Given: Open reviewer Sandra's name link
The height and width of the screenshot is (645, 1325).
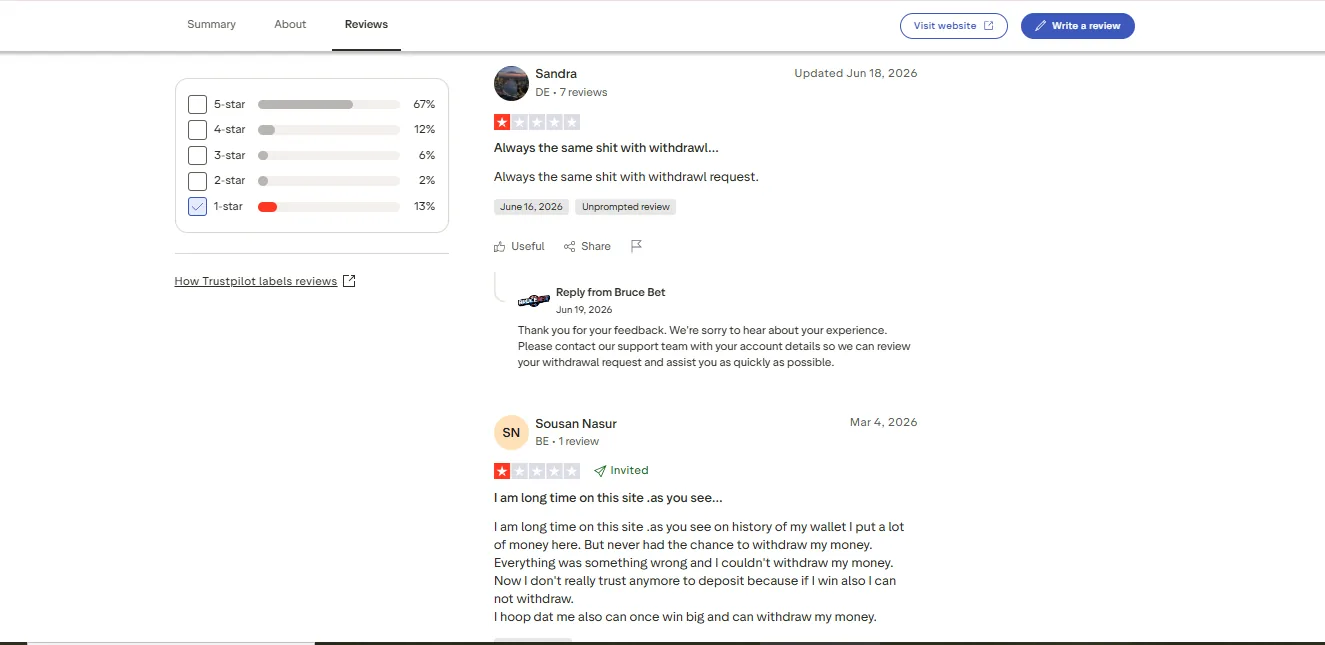Looking at the screenshot, I should [x=556, y=74].
